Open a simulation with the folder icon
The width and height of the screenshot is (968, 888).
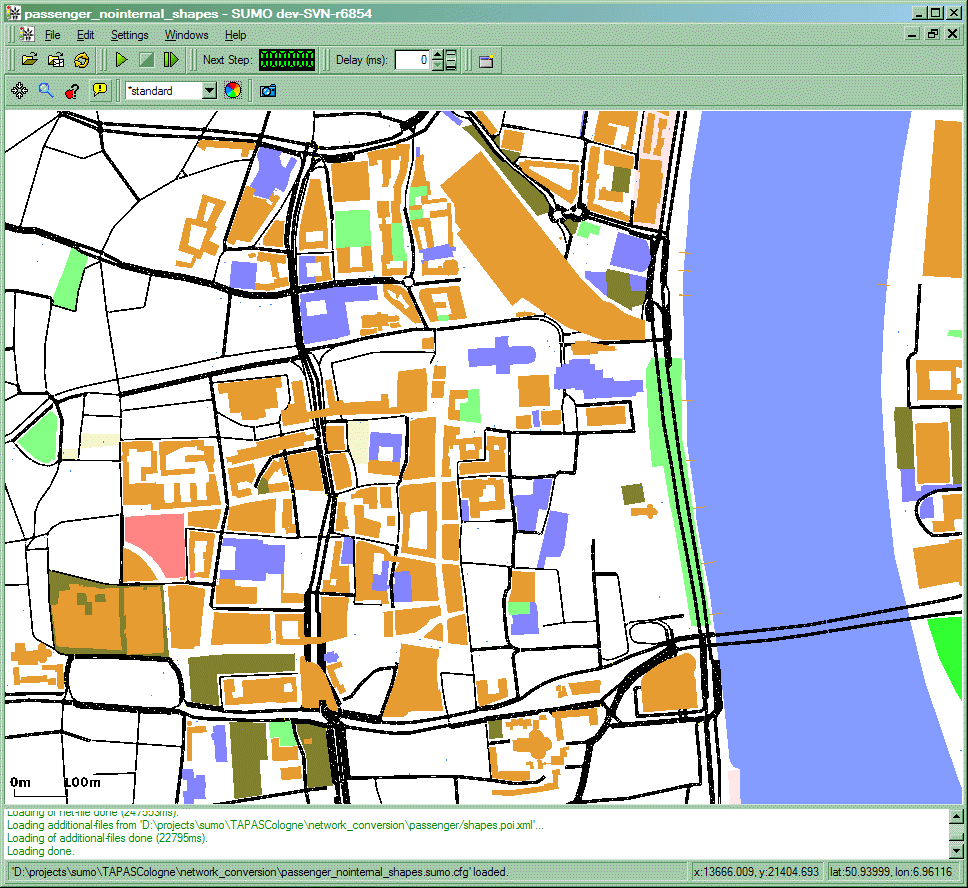30,60
